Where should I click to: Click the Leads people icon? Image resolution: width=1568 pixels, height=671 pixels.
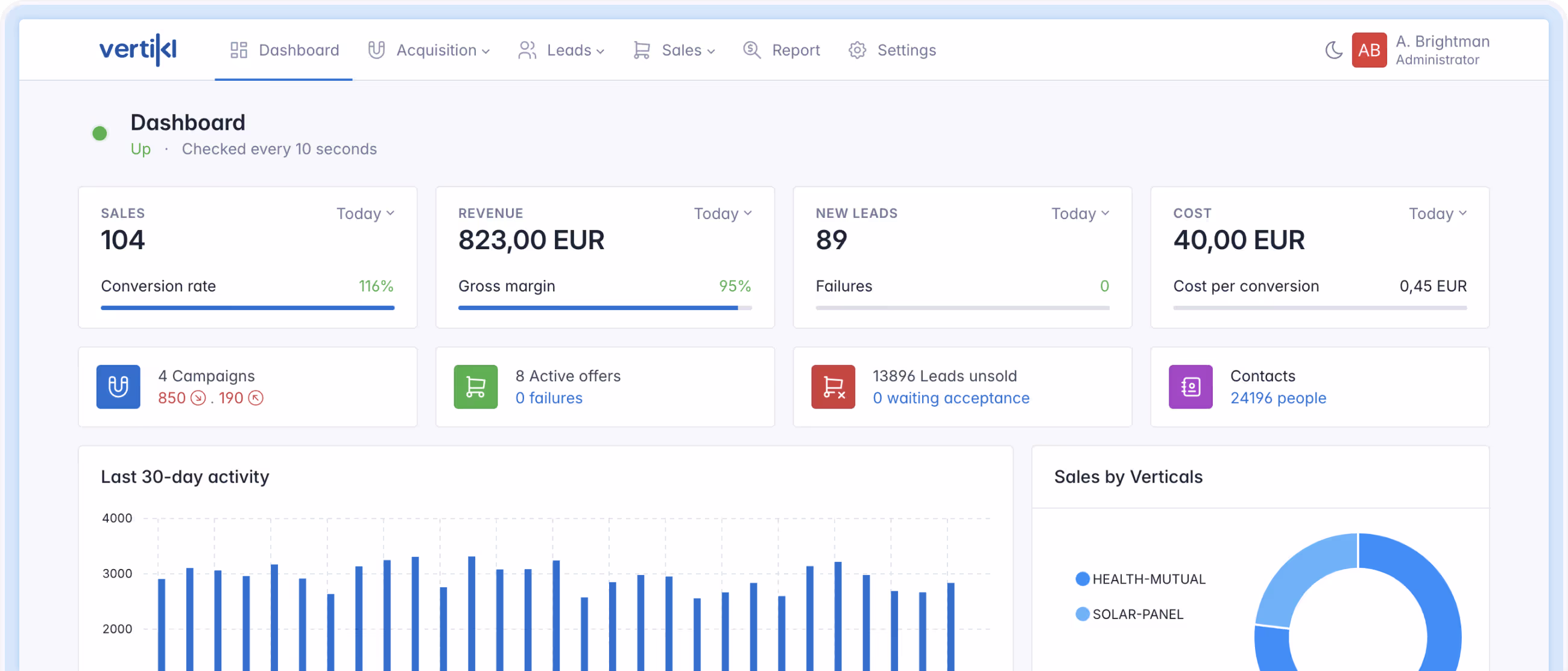527,50
